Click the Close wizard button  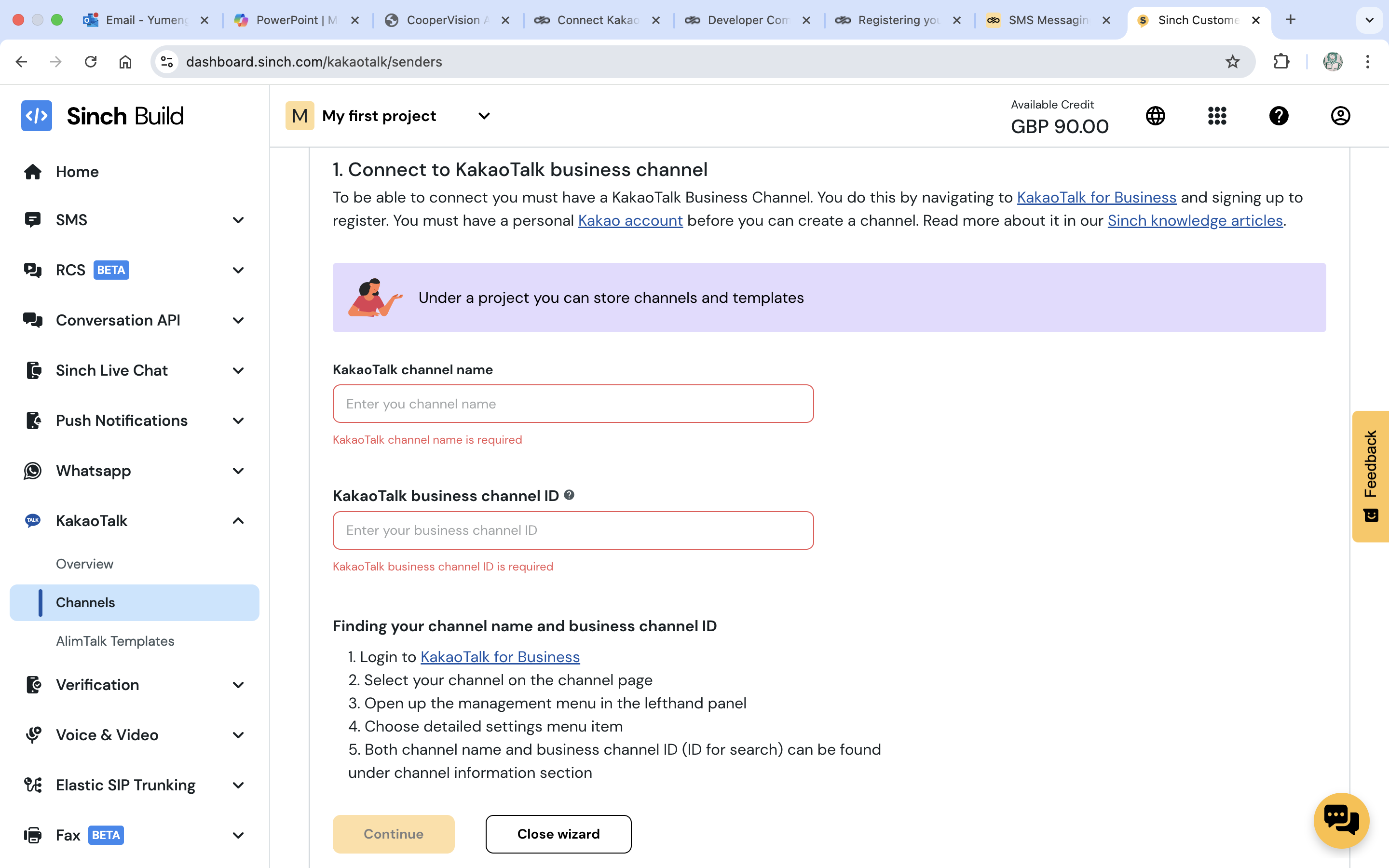click(x=558, y=834)
